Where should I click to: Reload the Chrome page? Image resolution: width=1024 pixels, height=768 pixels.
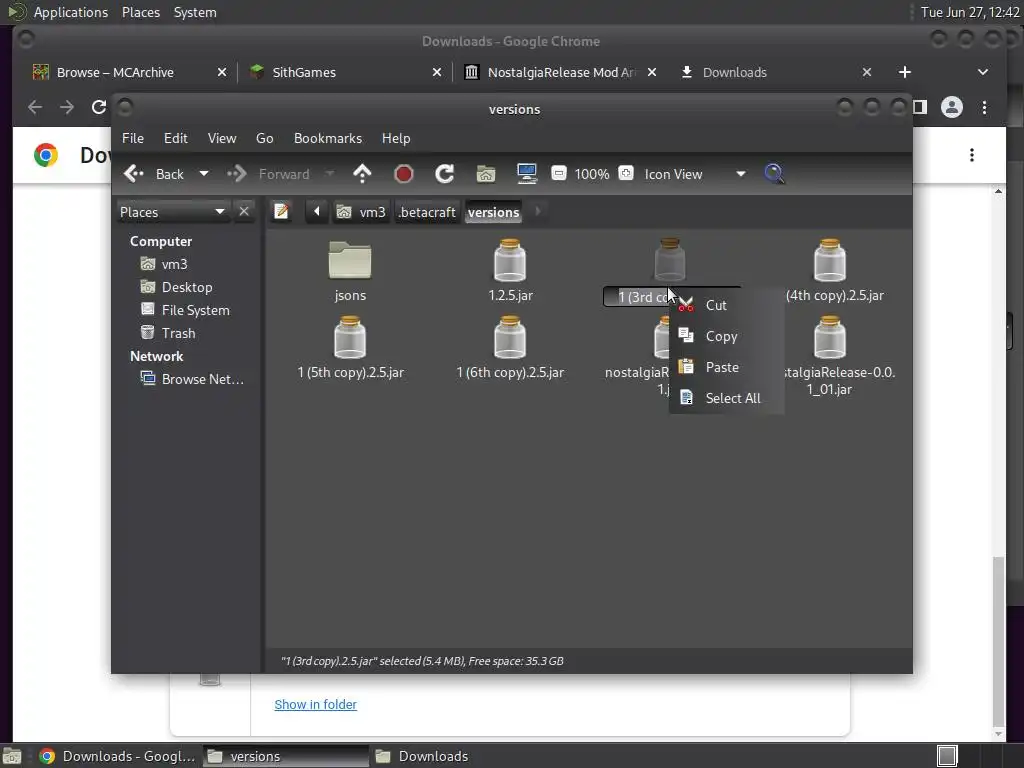[99, 107]
